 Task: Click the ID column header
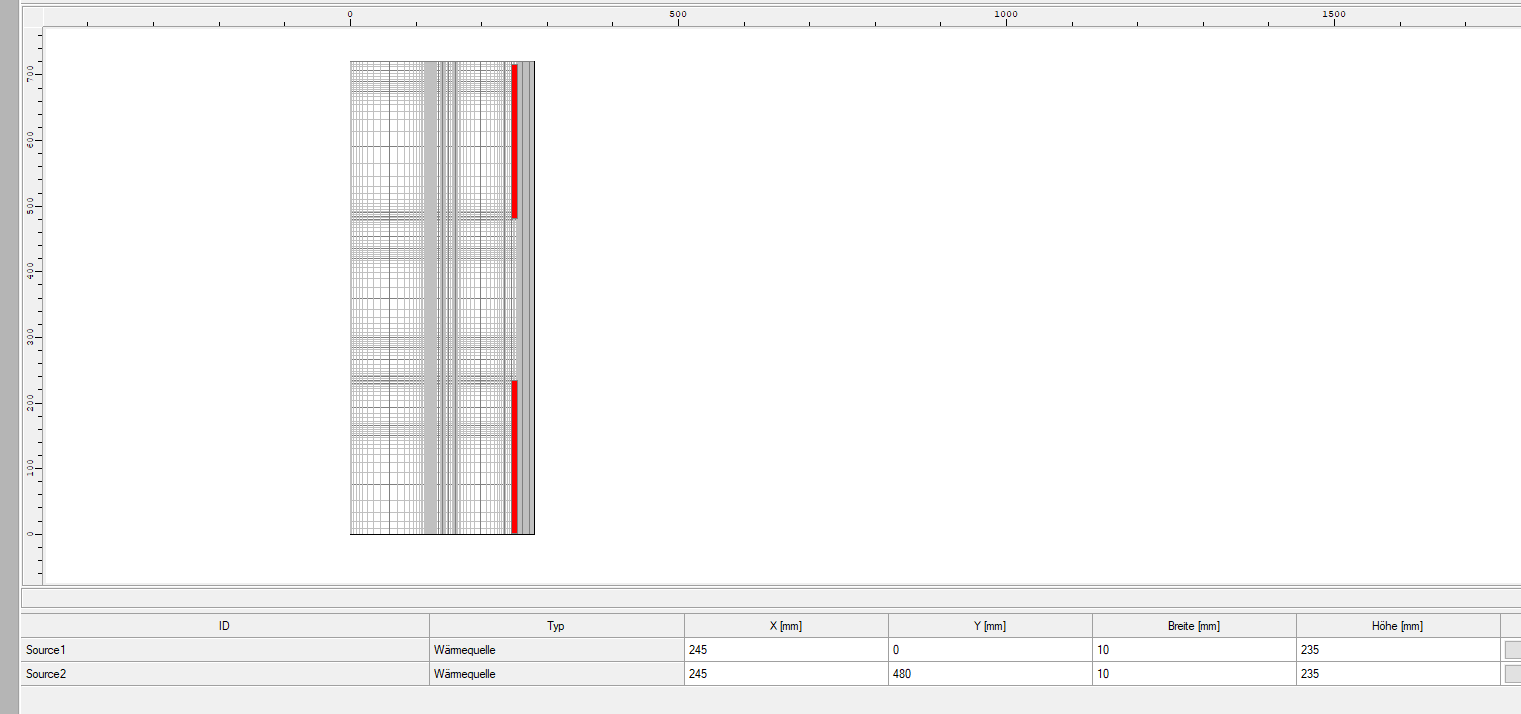click(x=225, y=626)
